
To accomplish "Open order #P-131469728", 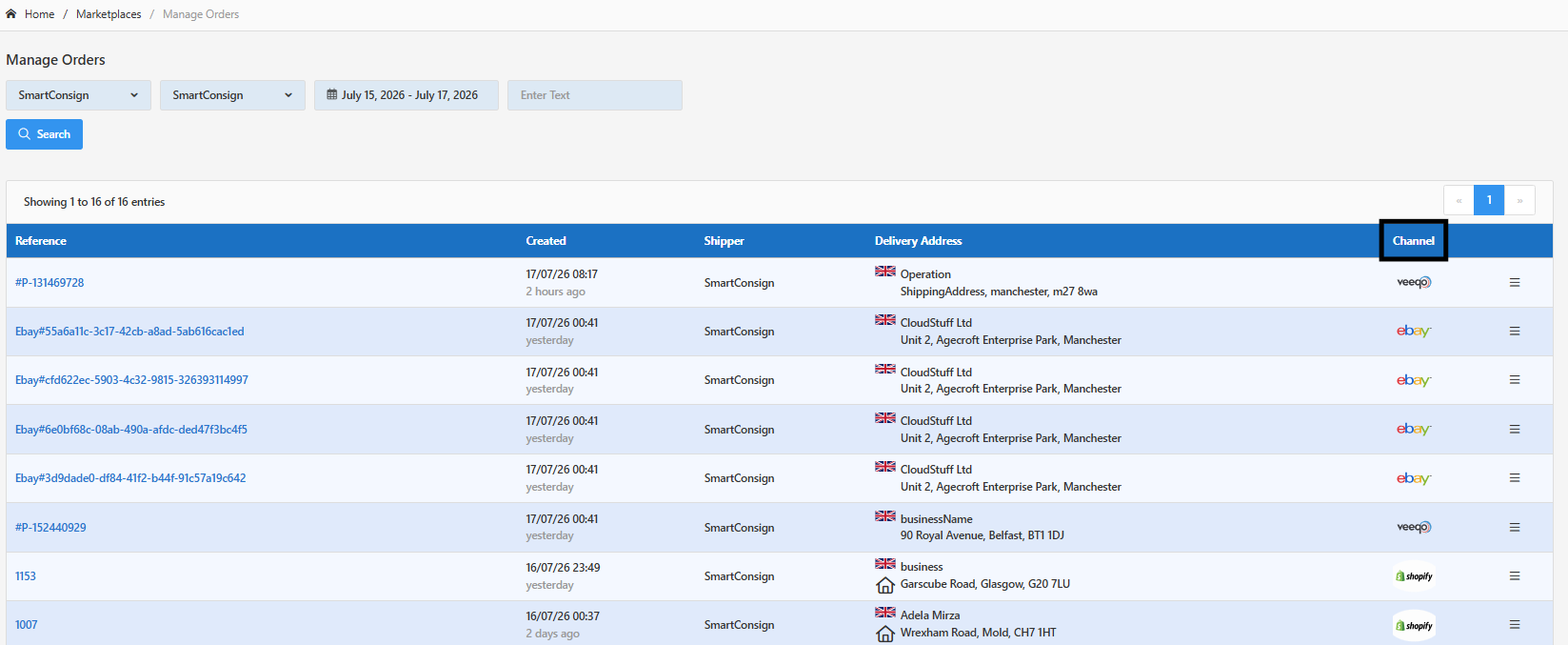I will tap(50, 283).
